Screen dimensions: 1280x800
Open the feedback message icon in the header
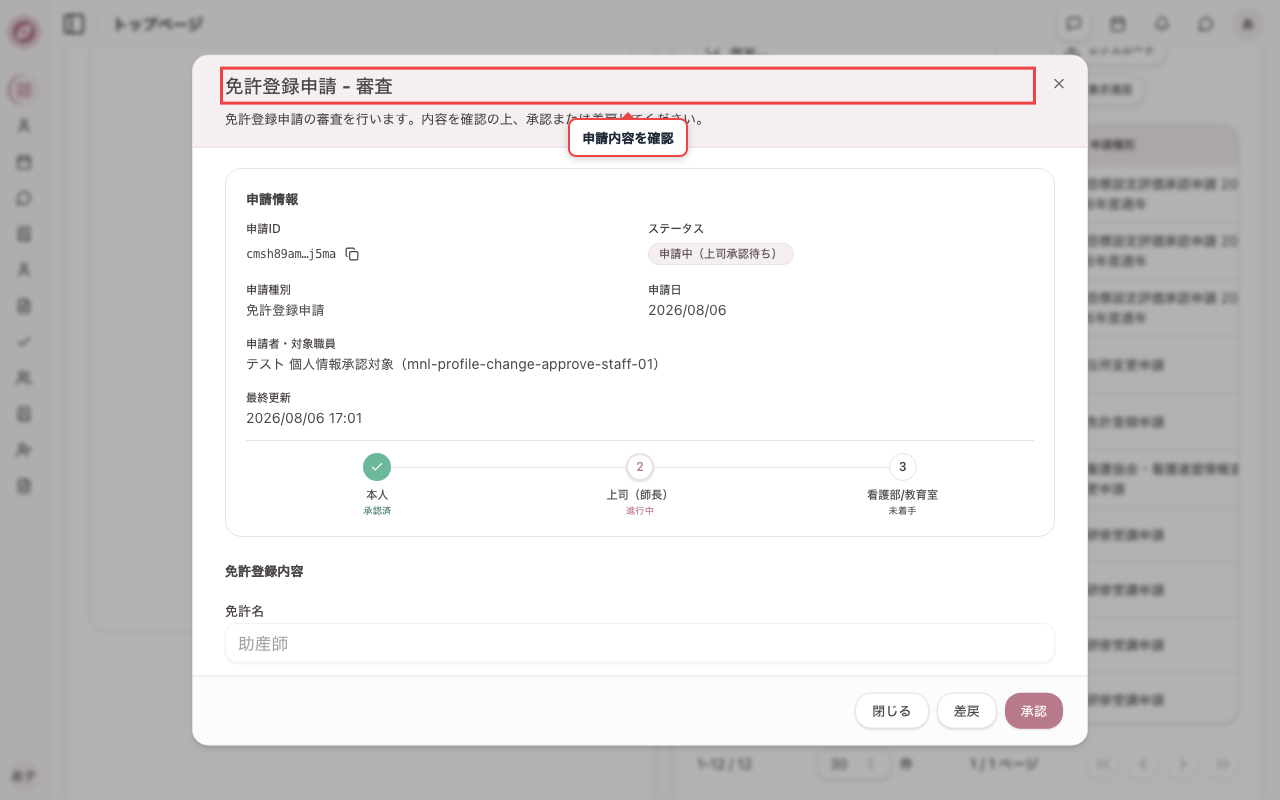tap(1074, 23)
